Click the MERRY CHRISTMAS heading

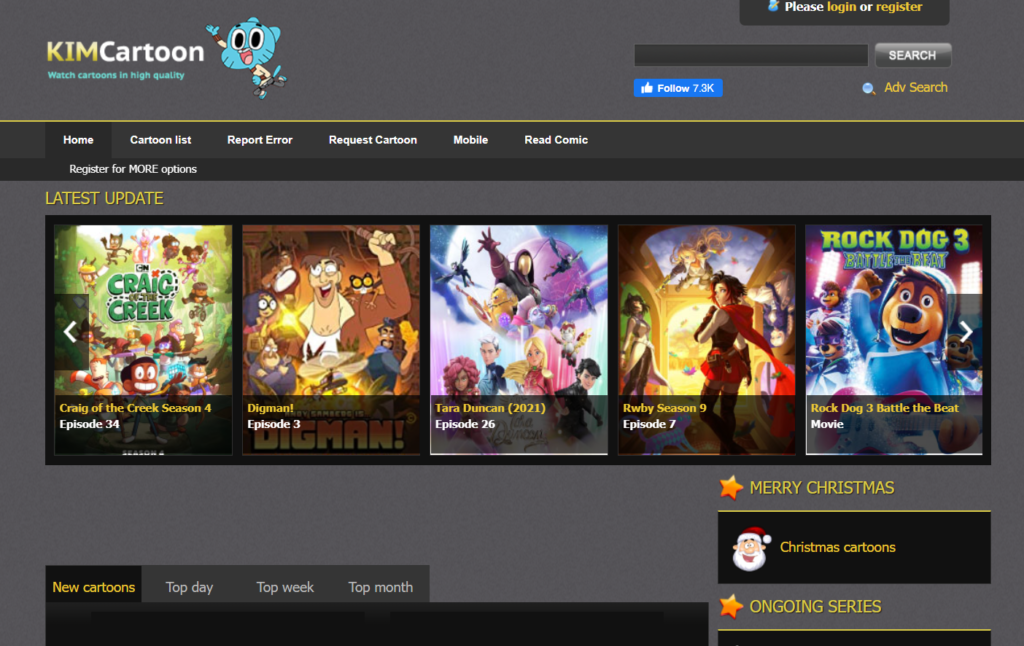tap(822, 488)
